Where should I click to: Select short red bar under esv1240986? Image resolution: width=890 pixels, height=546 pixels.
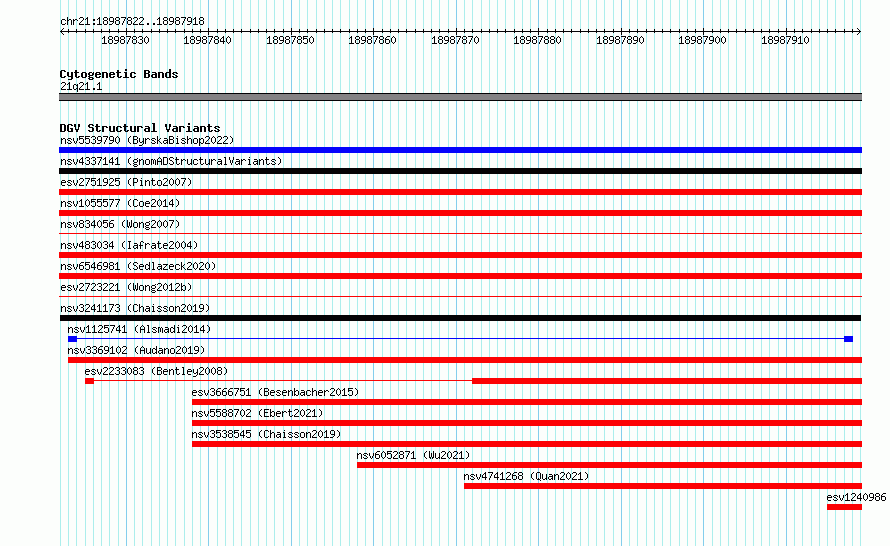point(845,507)
